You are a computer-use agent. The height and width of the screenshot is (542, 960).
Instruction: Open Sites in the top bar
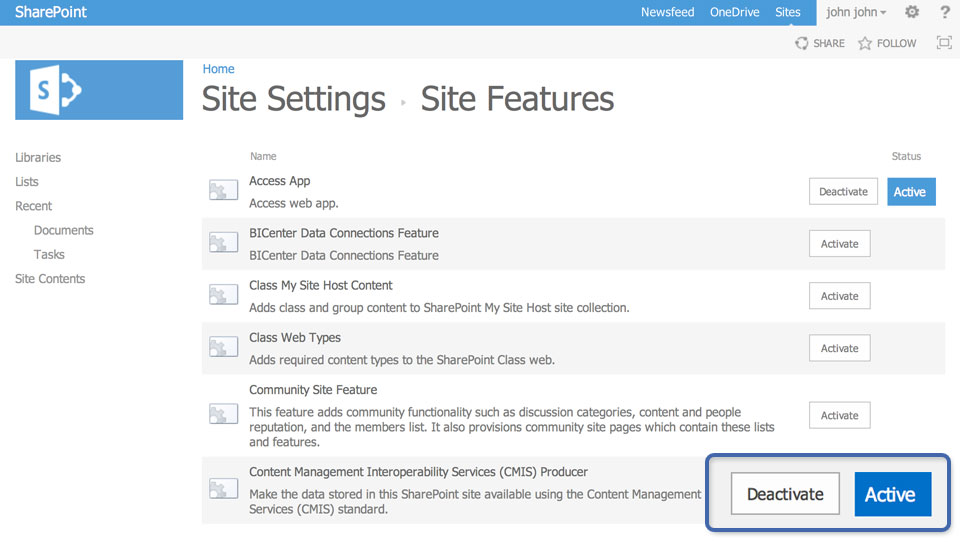point(787,12)
